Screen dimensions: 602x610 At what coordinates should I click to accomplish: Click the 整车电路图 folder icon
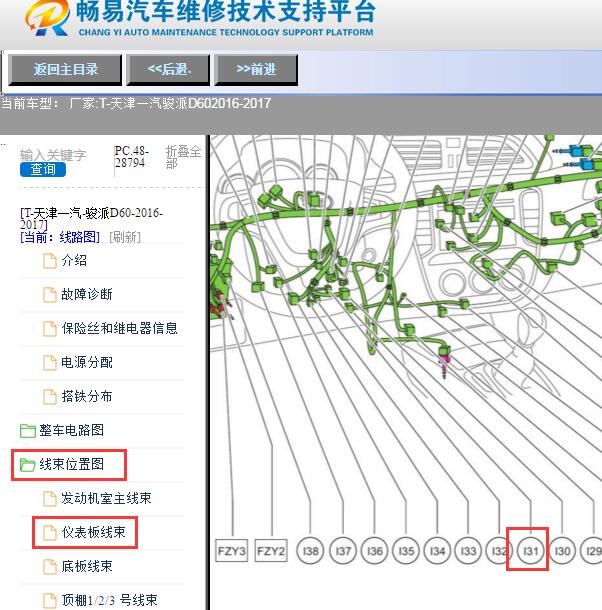click(28, 431)
